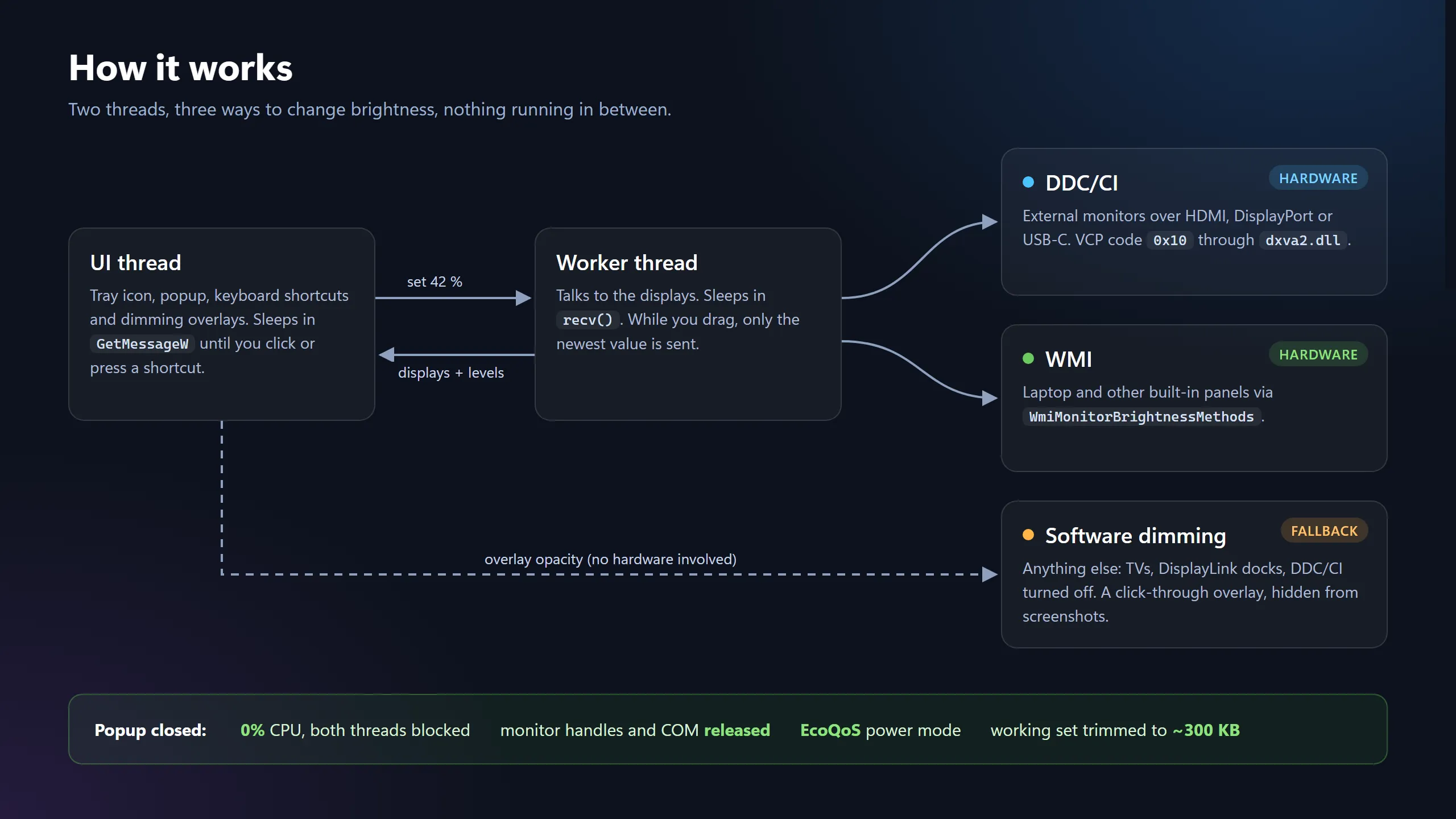
Task: Click the FALLBACK badge on Software dimming
Action: coord(1324,531)
